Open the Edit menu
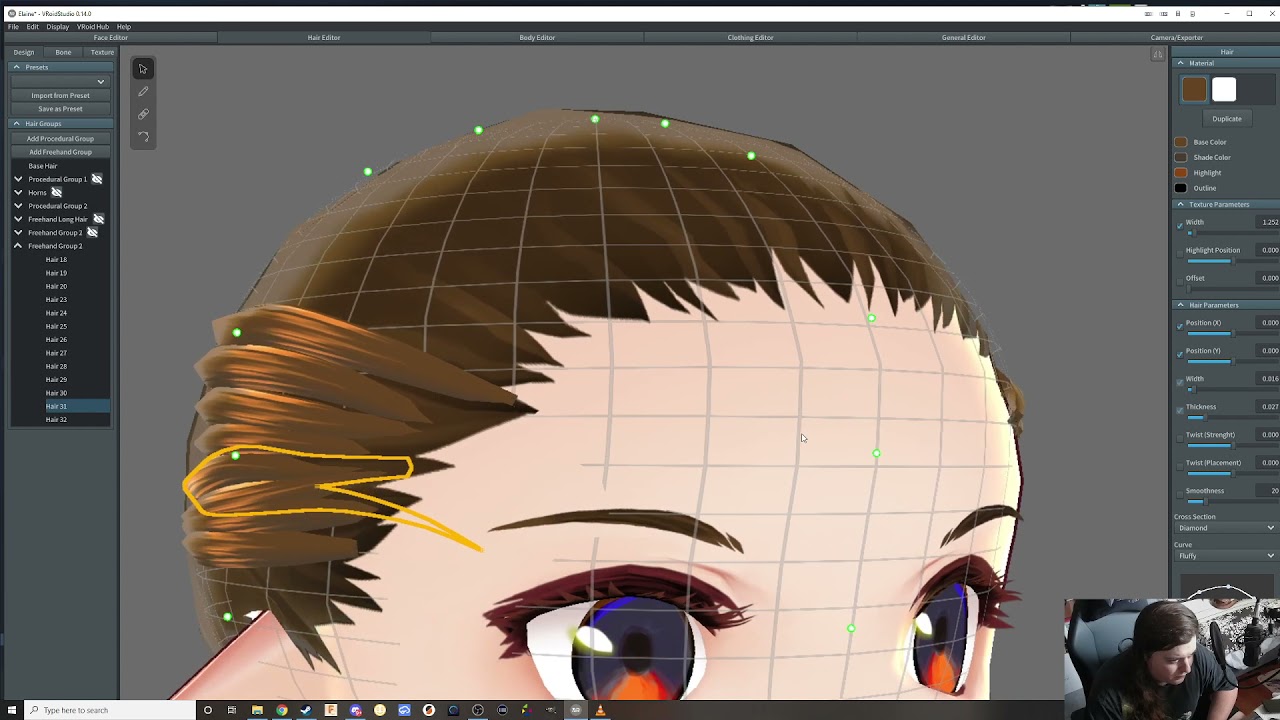 pyautogui.click(x=32, y=27)
